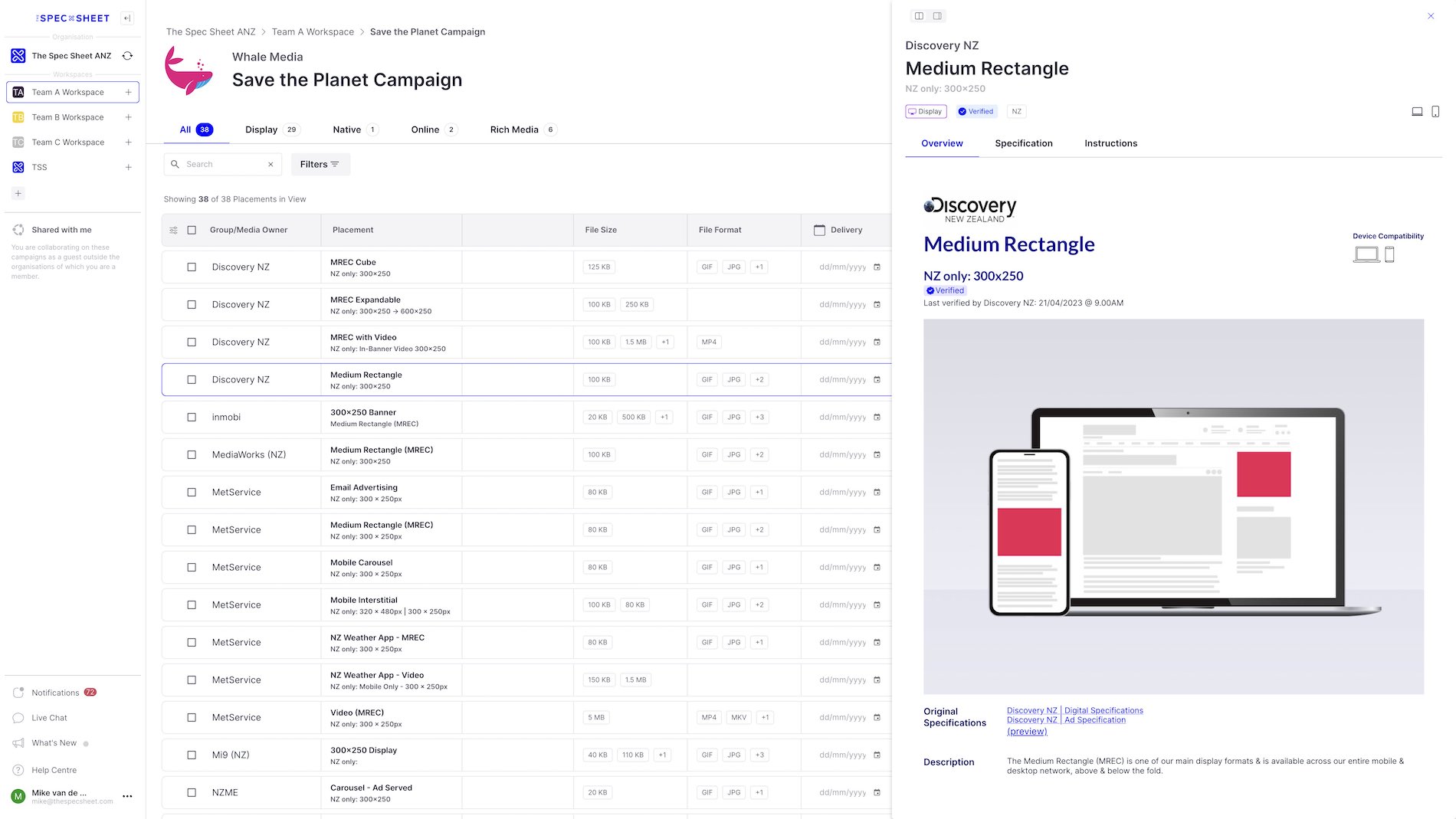This screenshot has width=1456, height=819.
Task: Open Discovery NZ Ad Specification link
Action: [1066, 720]
